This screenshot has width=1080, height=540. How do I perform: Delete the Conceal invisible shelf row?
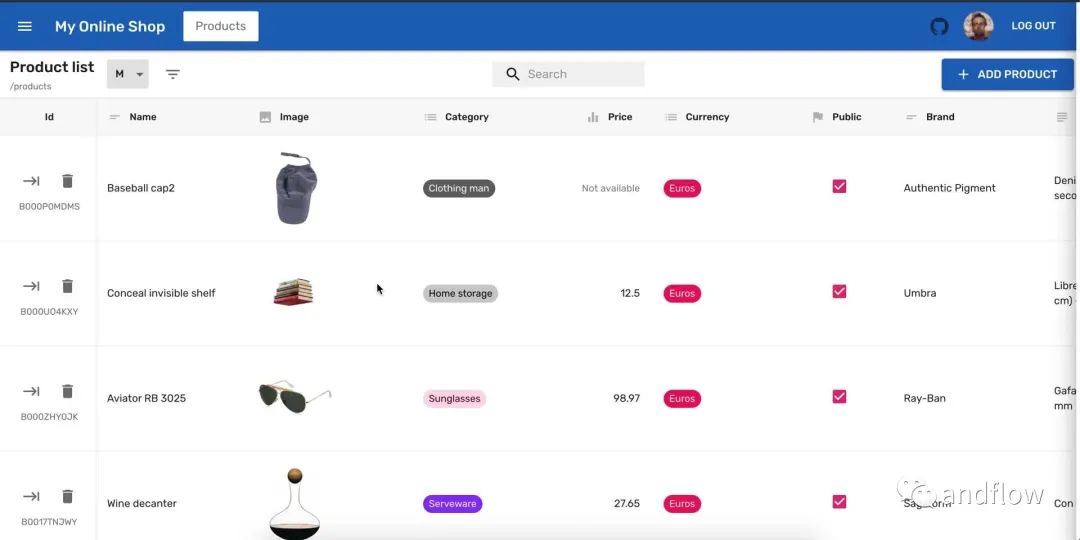(x=68, y=286)
